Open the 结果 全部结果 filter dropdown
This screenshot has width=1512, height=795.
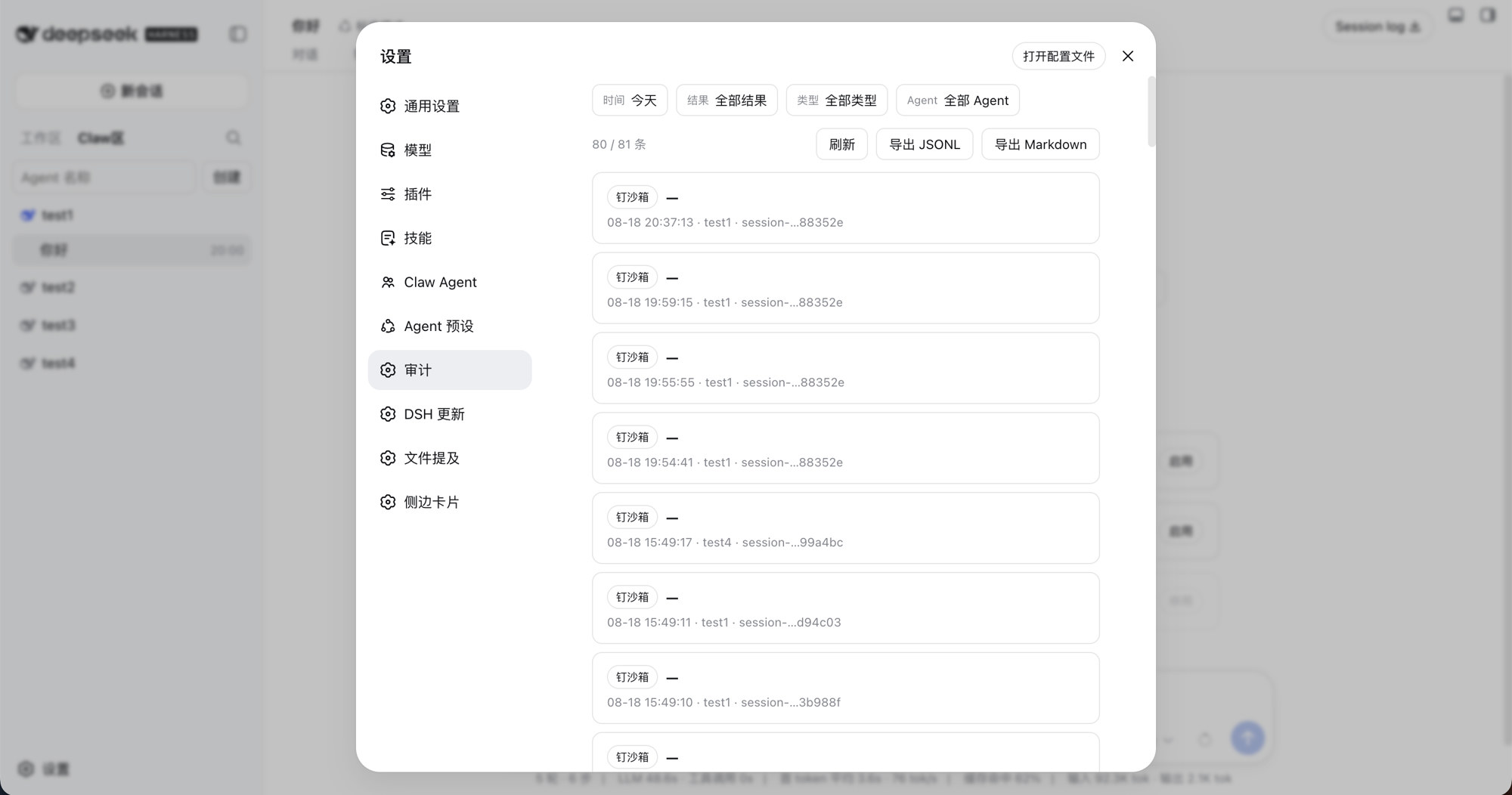(x=727, y=100)
